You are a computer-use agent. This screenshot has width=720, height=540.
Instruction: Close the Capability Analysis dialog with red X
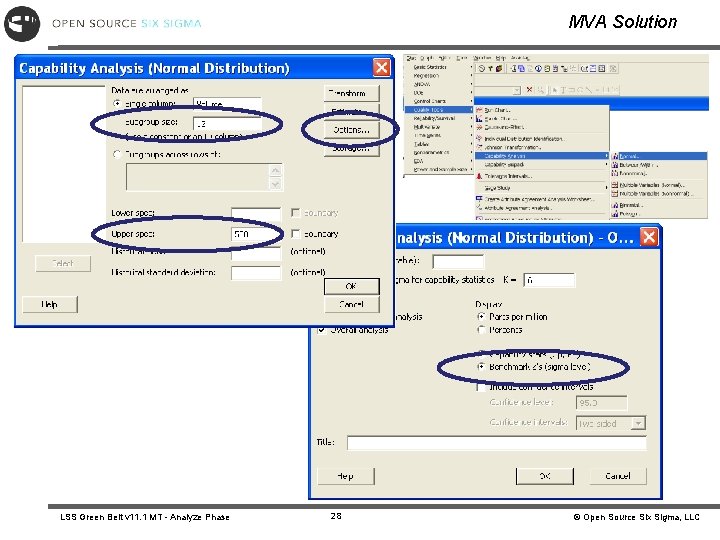click(382, 68)
